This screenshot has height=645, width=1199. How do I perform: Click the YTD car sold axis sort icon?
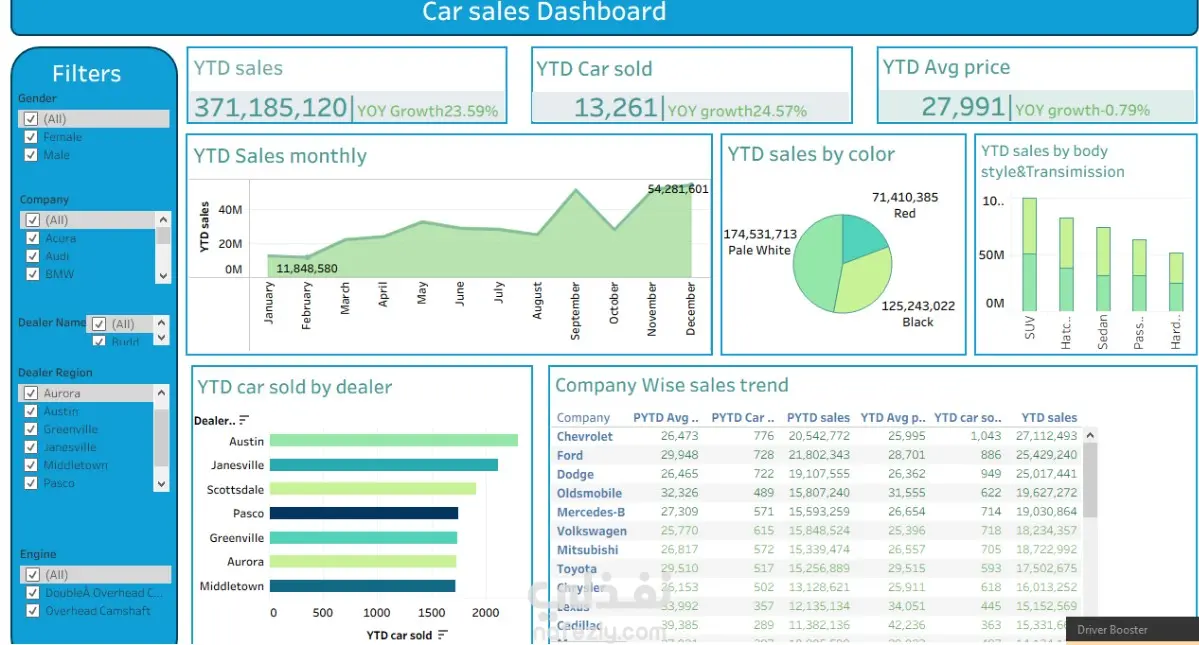[x=443, y=635]
